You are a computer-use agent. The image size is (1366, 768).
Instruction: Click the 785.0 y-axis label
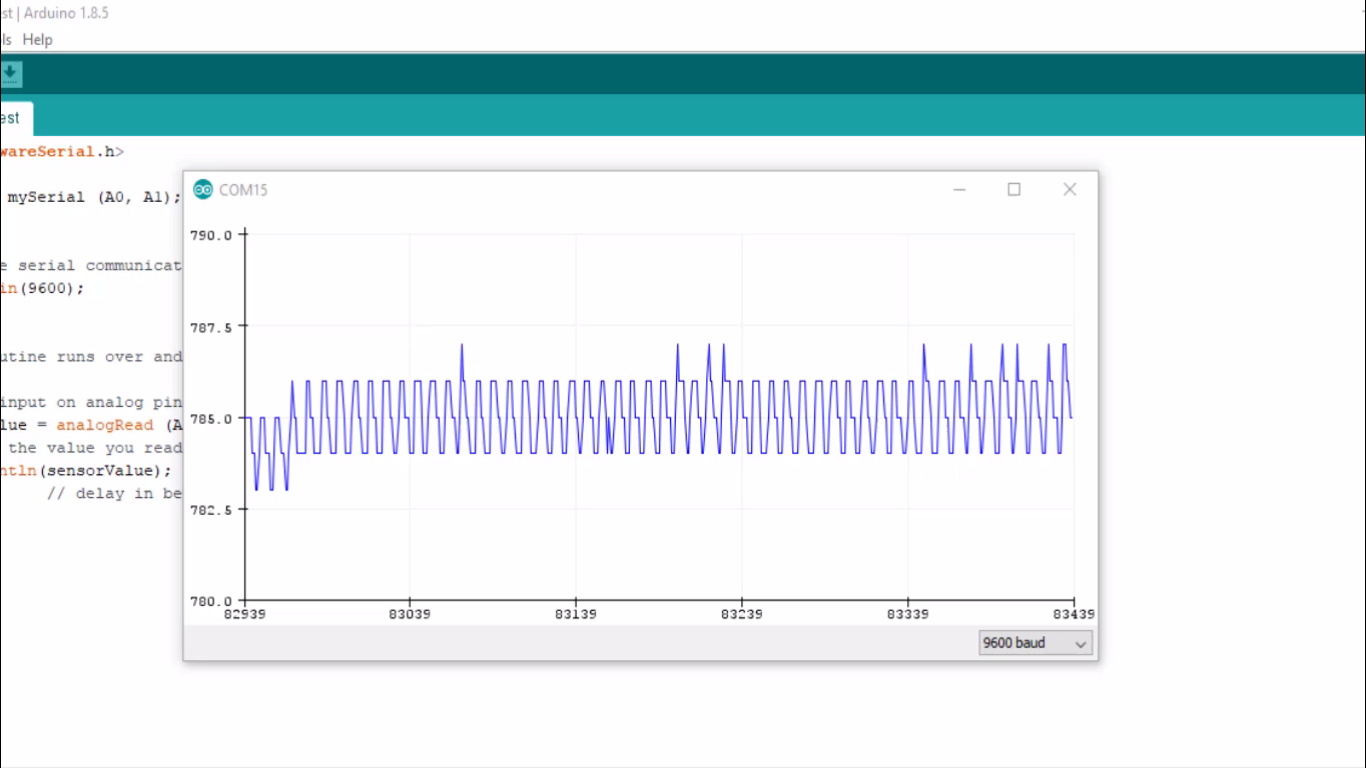pyautogui.click(x=211, y=418)
